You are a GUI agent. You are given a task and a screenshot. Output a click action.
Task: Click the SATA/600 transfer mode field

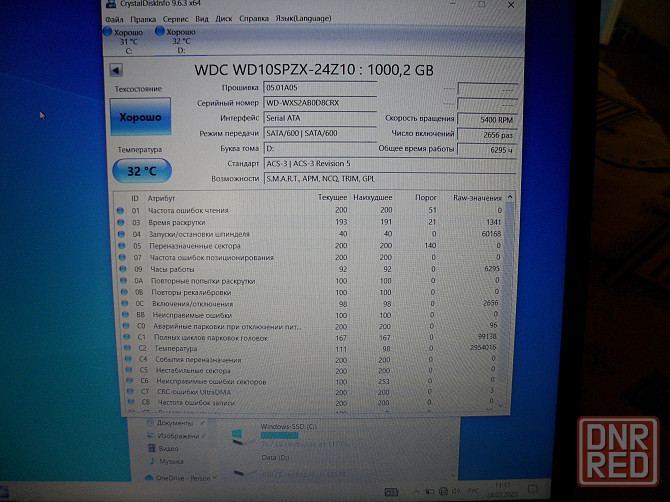pos(320,133)
